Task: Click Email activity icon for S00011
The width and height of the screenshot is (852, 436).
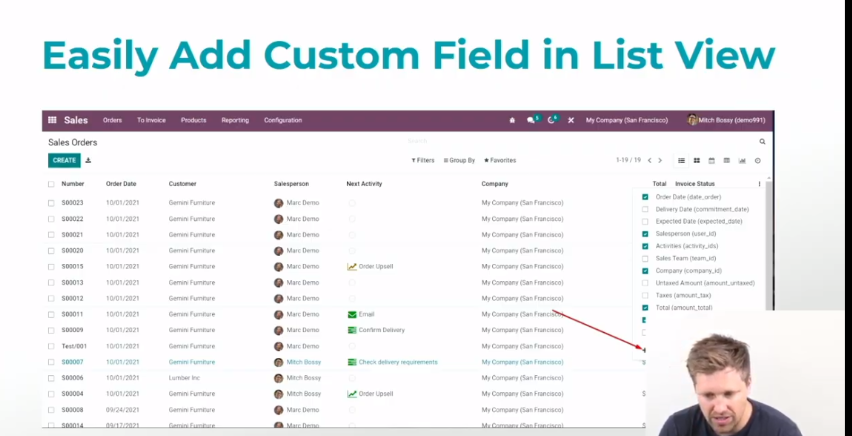Action: [x=352, y=314]
